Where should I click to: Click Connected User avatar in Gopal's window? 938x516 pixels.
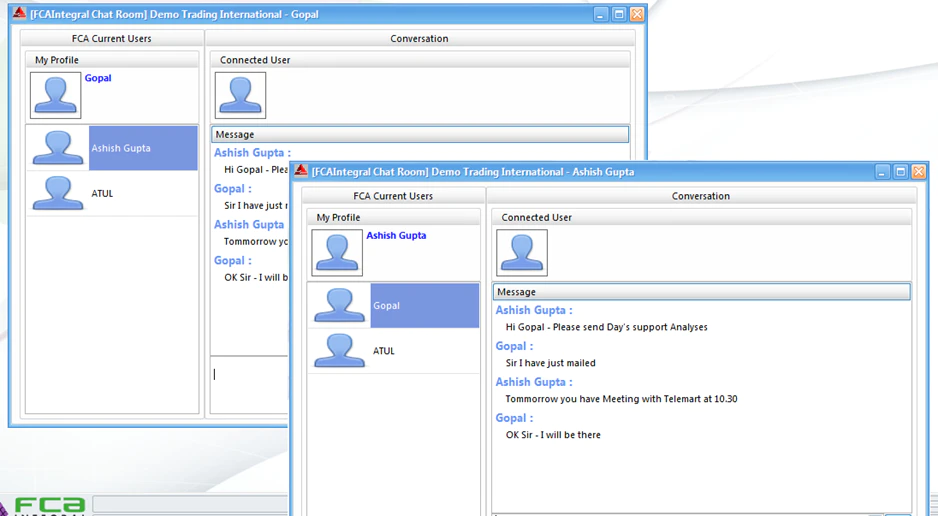click(x=240, y=96)
